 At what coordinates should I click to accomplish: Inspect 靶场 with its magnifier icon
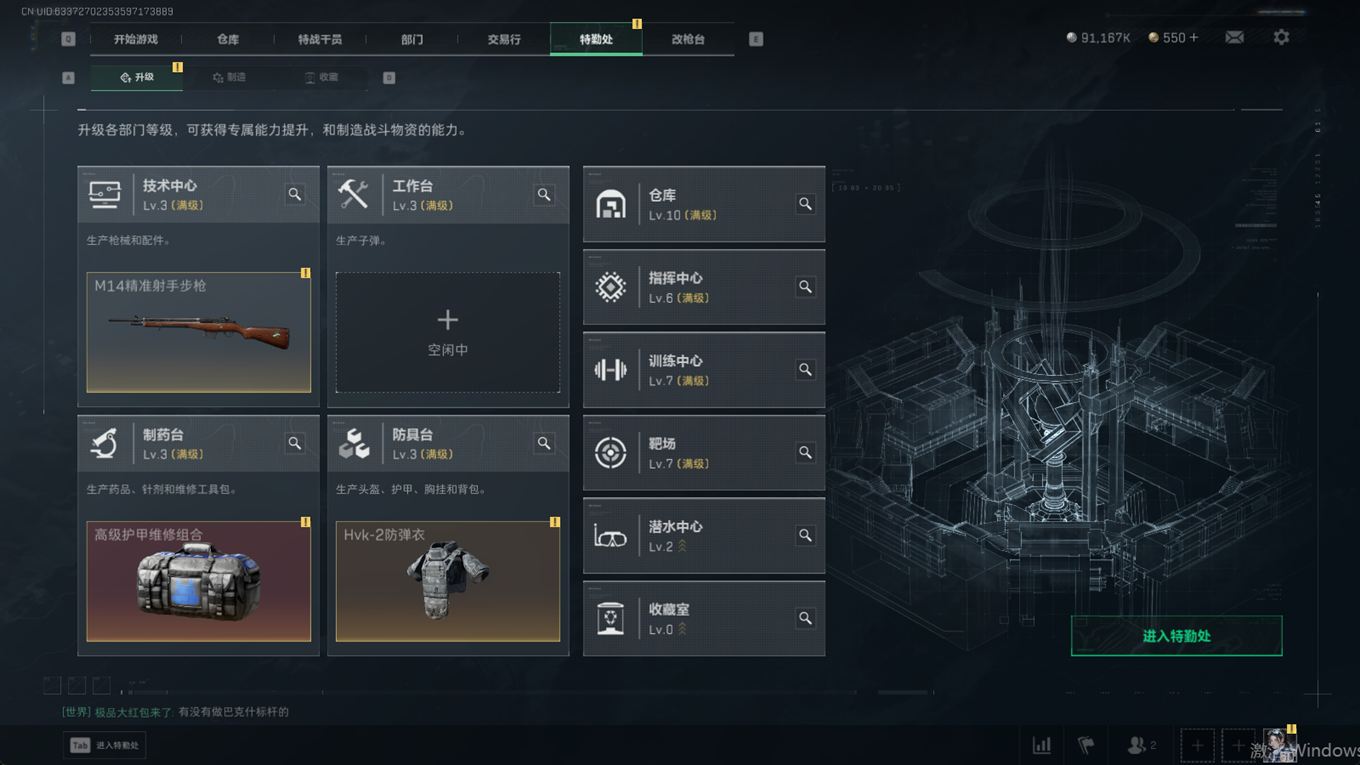[805, 453]
